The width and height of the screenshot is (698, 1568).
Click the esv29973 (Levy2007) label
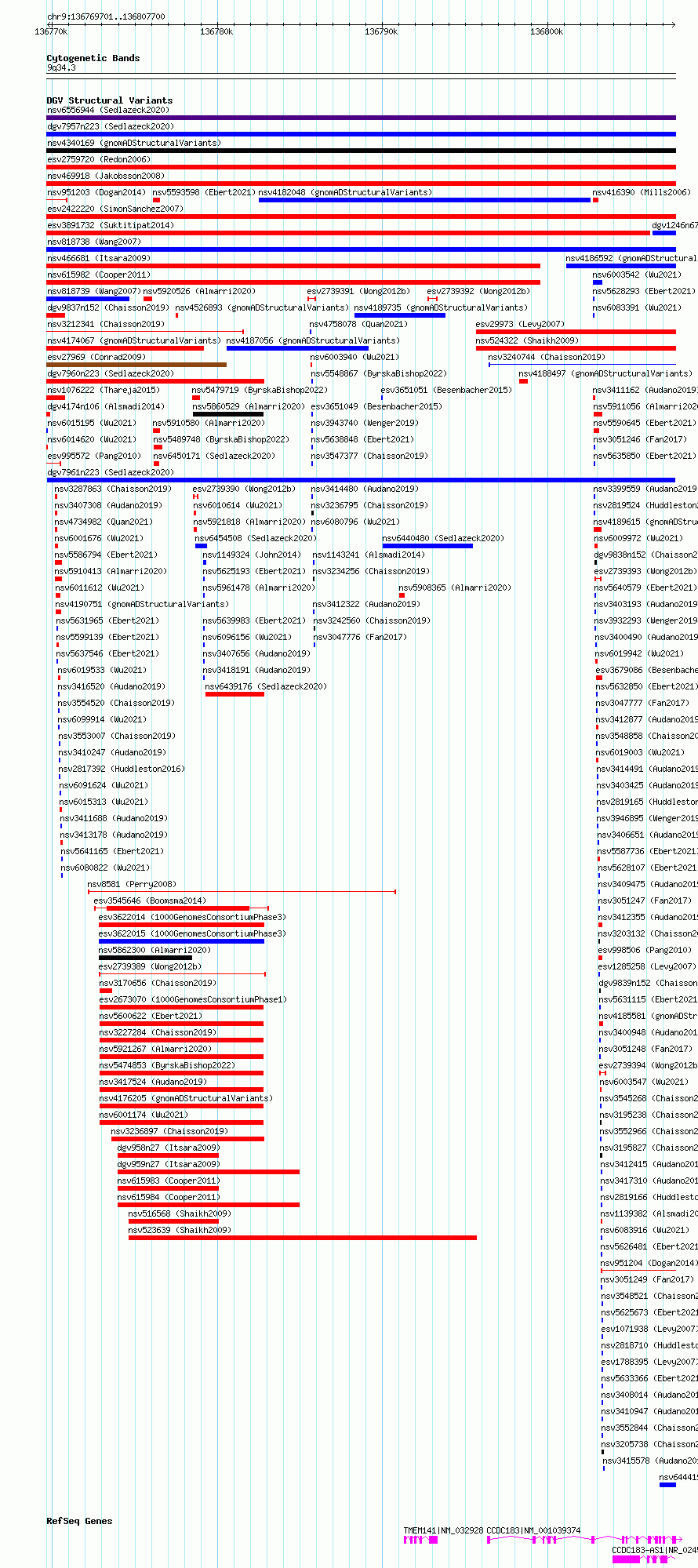click(x=520, y=324)
